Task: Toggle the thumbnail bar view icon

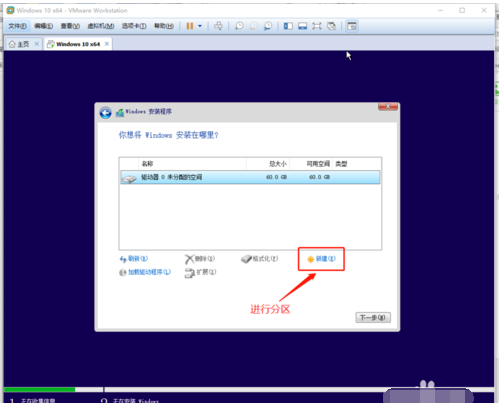Action: tap(302, 26)
